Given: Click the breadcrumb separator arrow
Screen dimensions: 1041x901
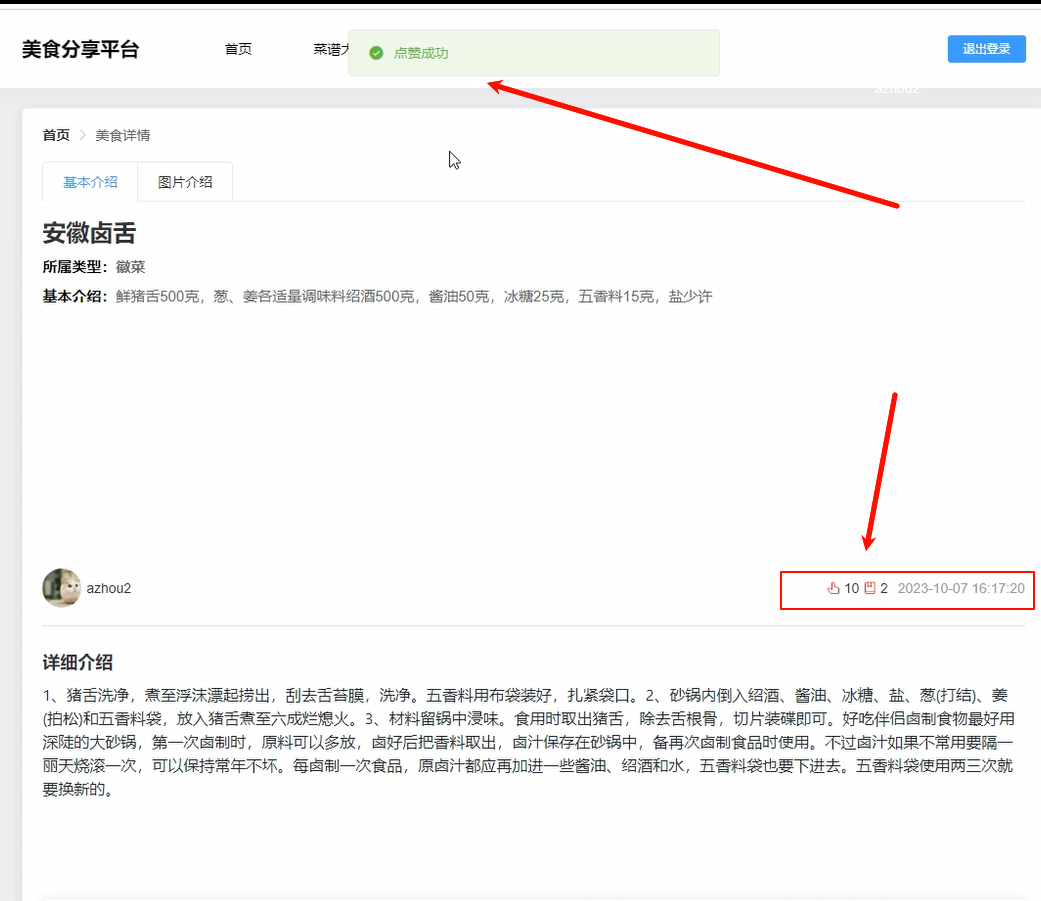Looking at the screenshot, I should pos(83,135).
